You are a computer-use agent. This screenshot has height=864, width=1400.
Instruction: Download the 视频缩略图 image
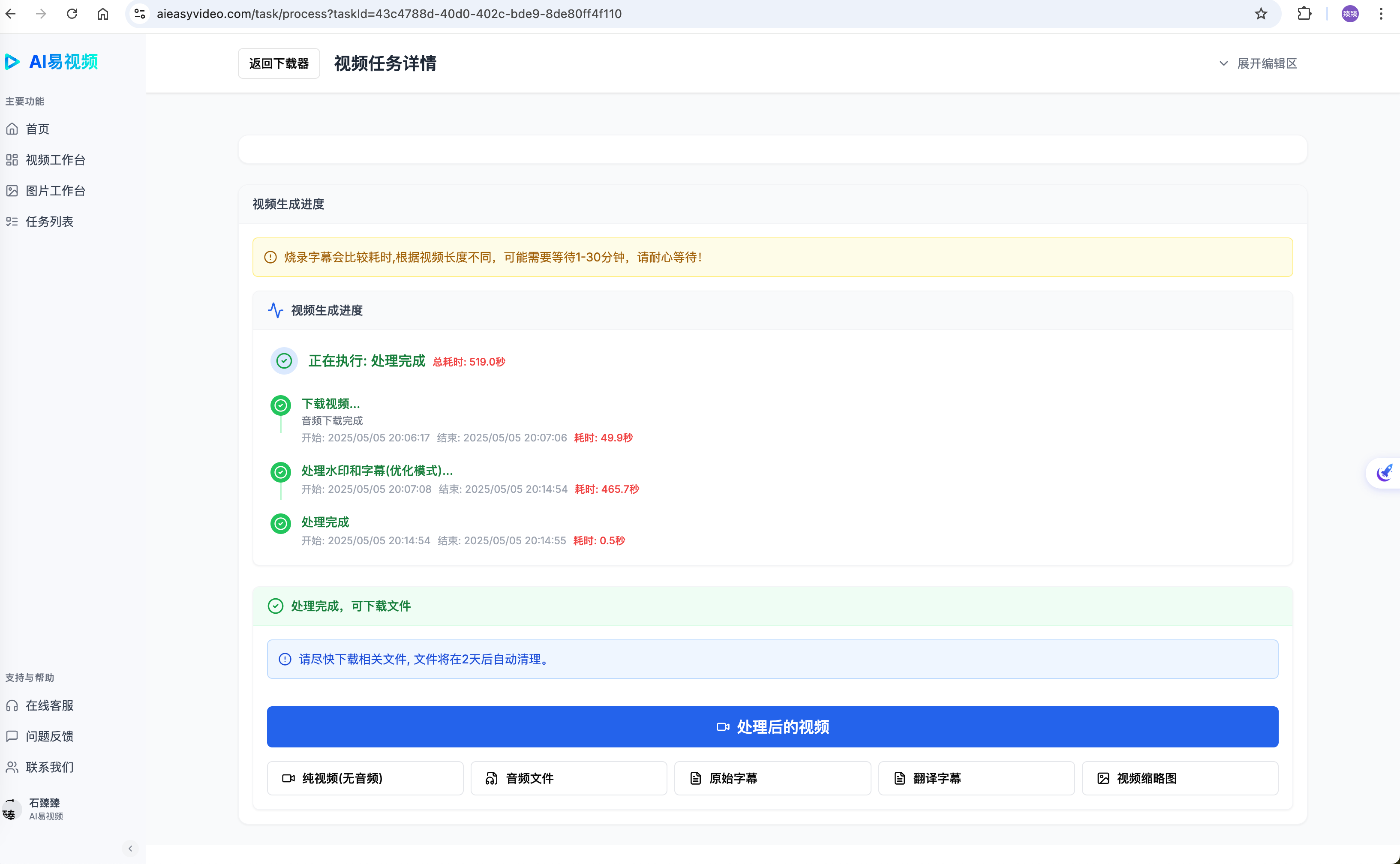[1179, 778]
